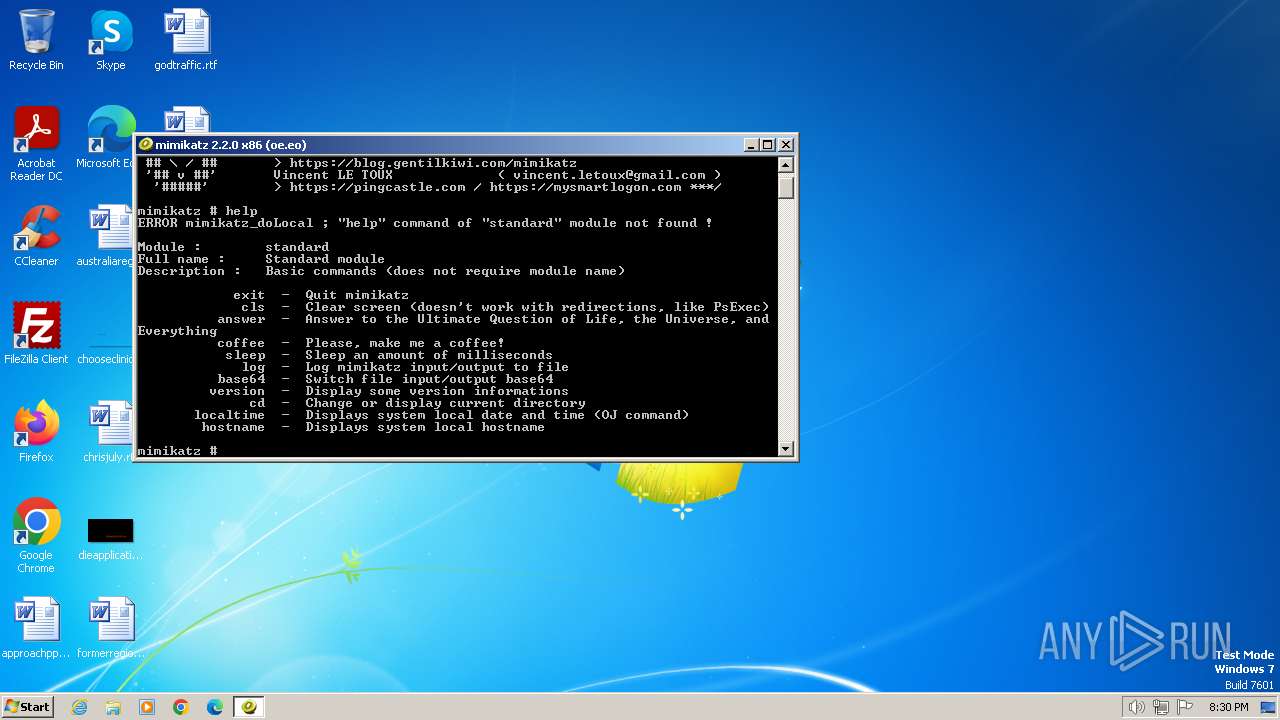Screen dimensions: 1280x720
Task: Open the Recycle Bin desktop icon
Action: pyautogui.click(x=36, y=40)
